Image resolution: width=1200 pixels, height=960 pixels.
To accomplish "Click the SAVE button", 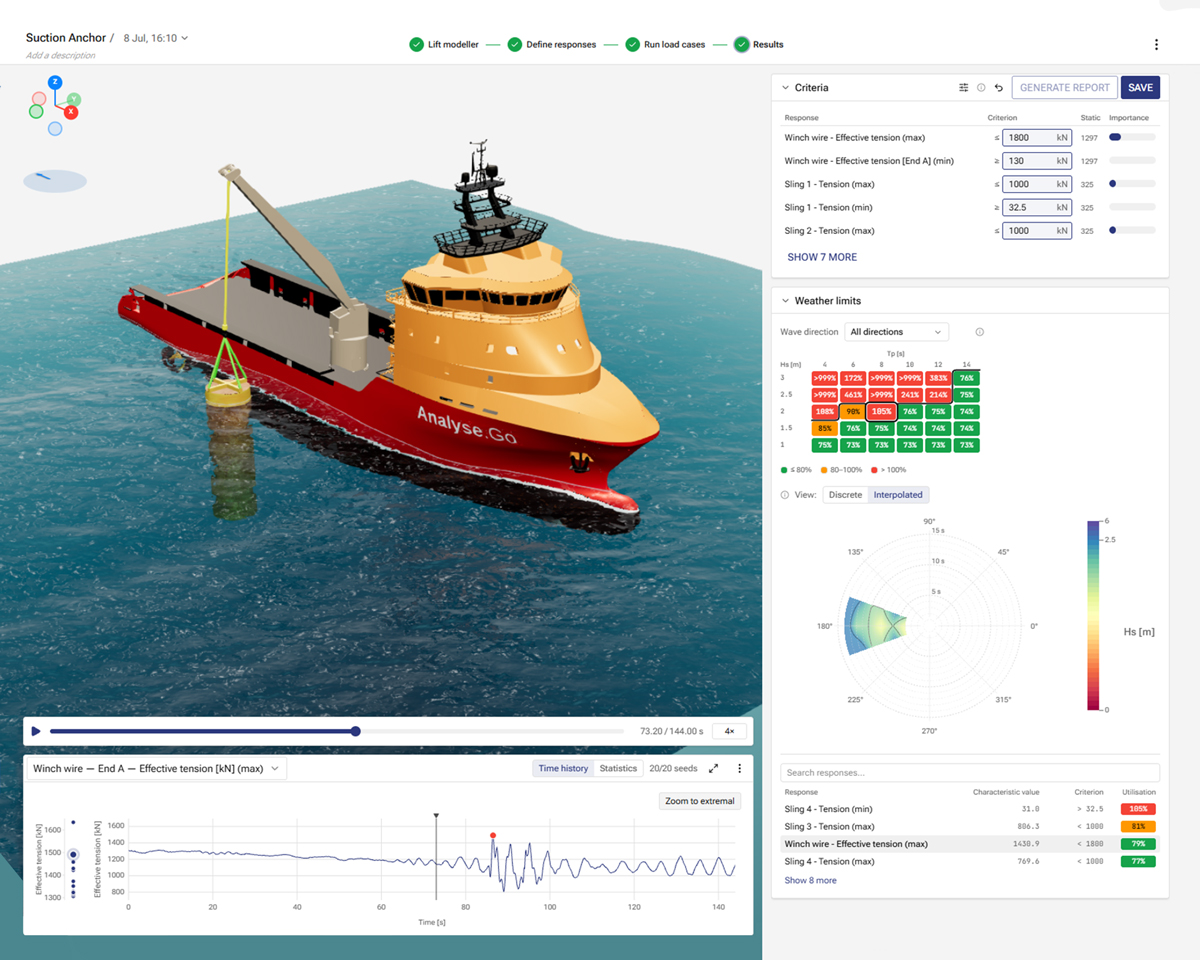I will (x=1140, y=88).
